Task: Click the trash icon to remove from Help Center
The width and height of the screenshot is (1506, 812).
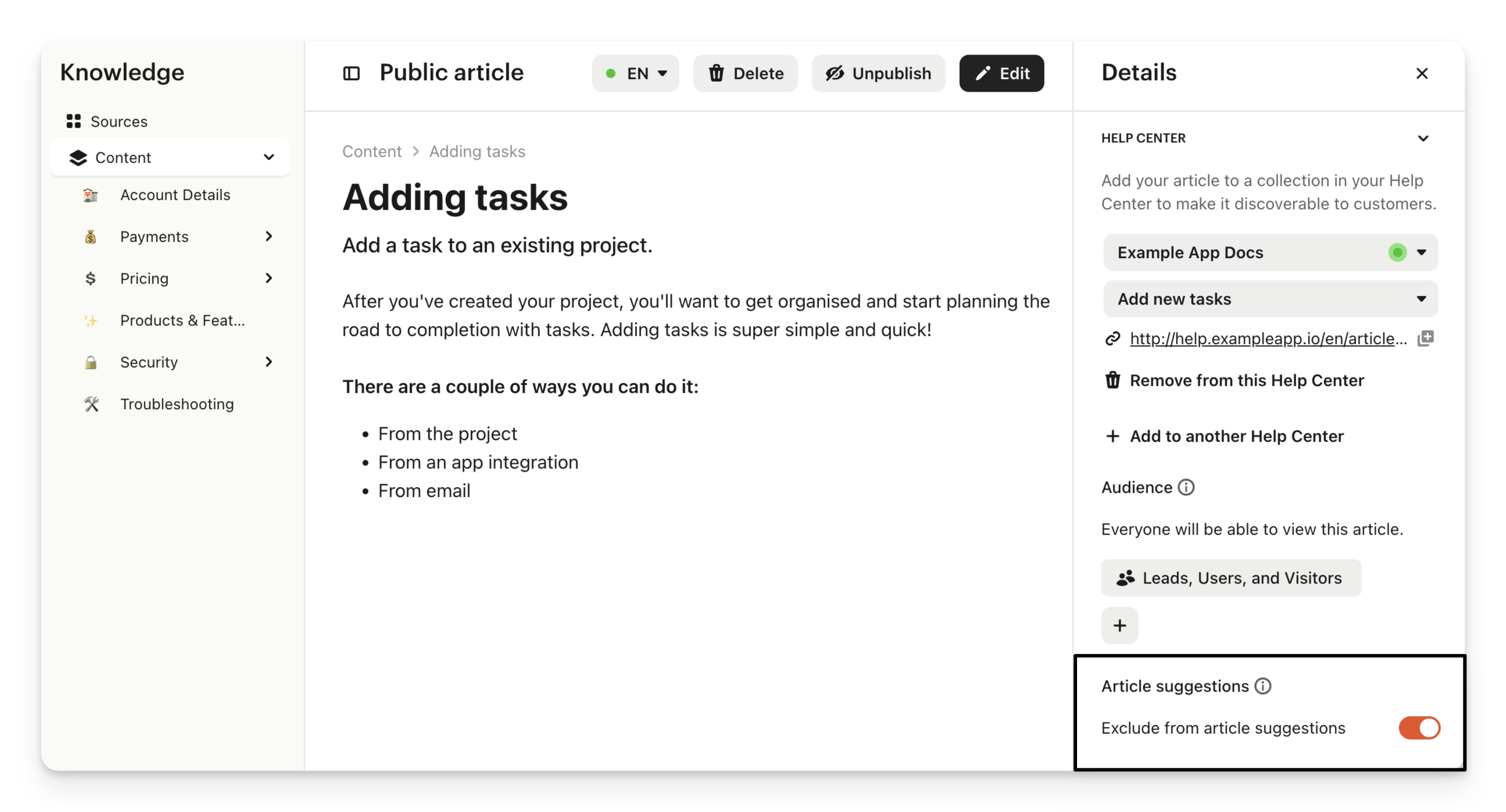Action: pos(1112,380)
